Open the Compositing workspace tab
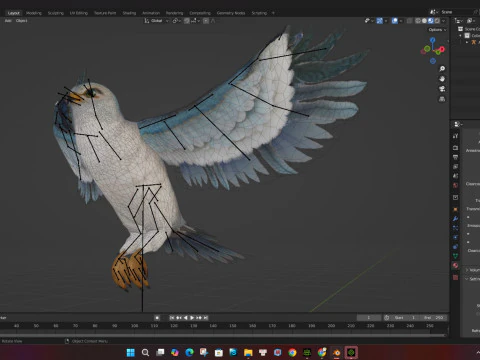 click(200, 13)
